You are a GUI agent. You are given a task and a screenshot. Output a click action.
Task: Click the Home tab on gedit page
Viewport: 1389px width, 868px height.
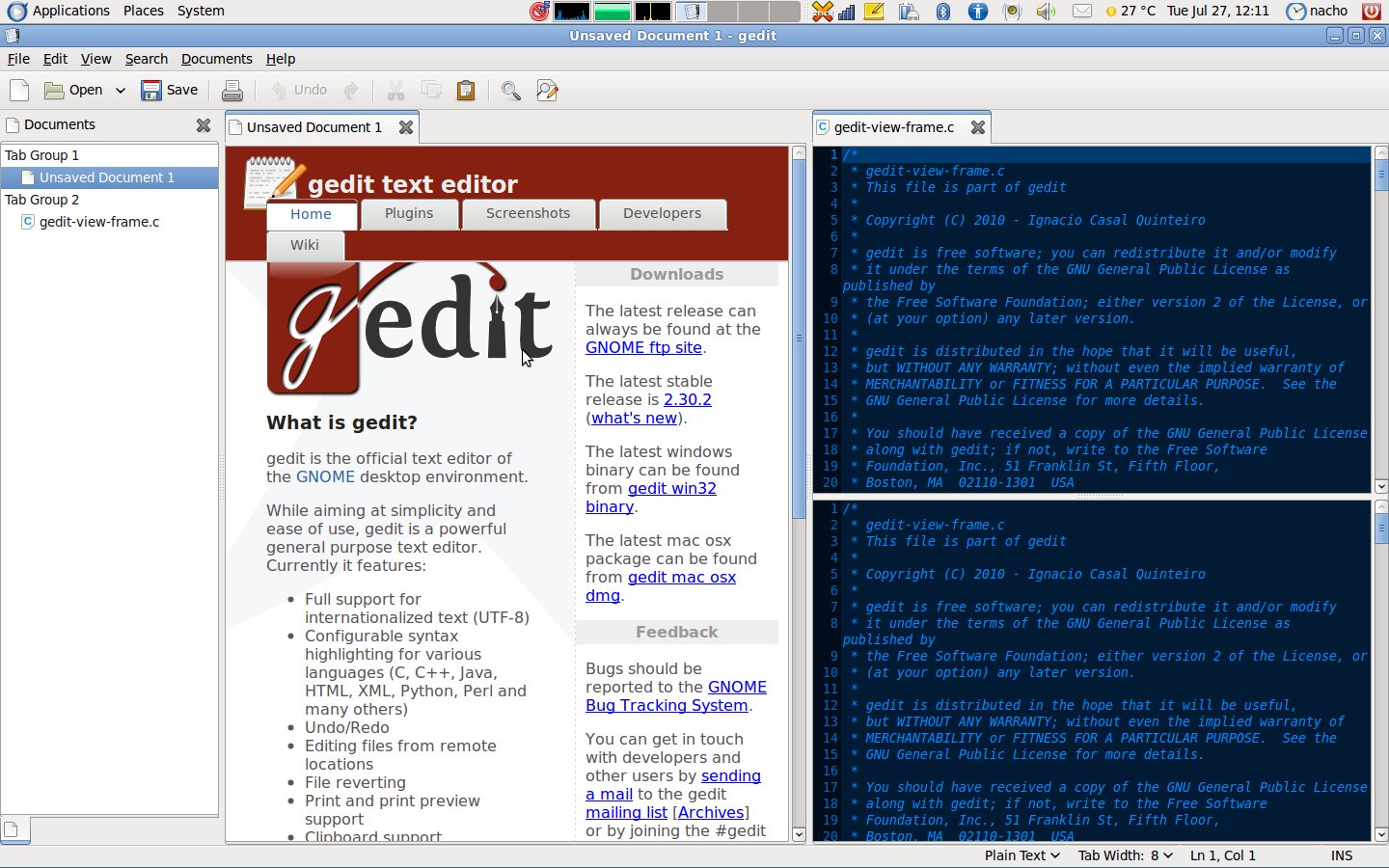pyautogui.click(x=311, y=214)
